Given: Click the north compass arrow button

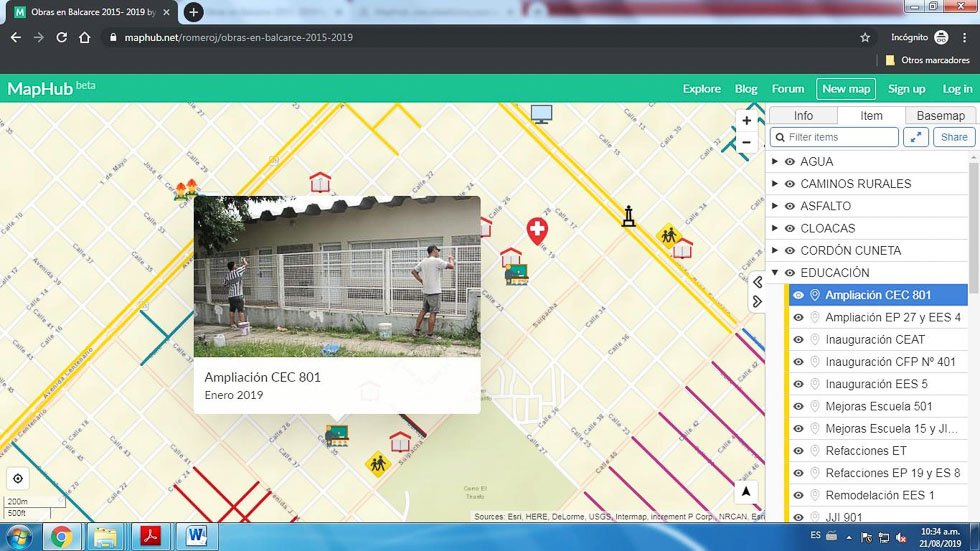Looking at the screenshot, I should (746, 492).
